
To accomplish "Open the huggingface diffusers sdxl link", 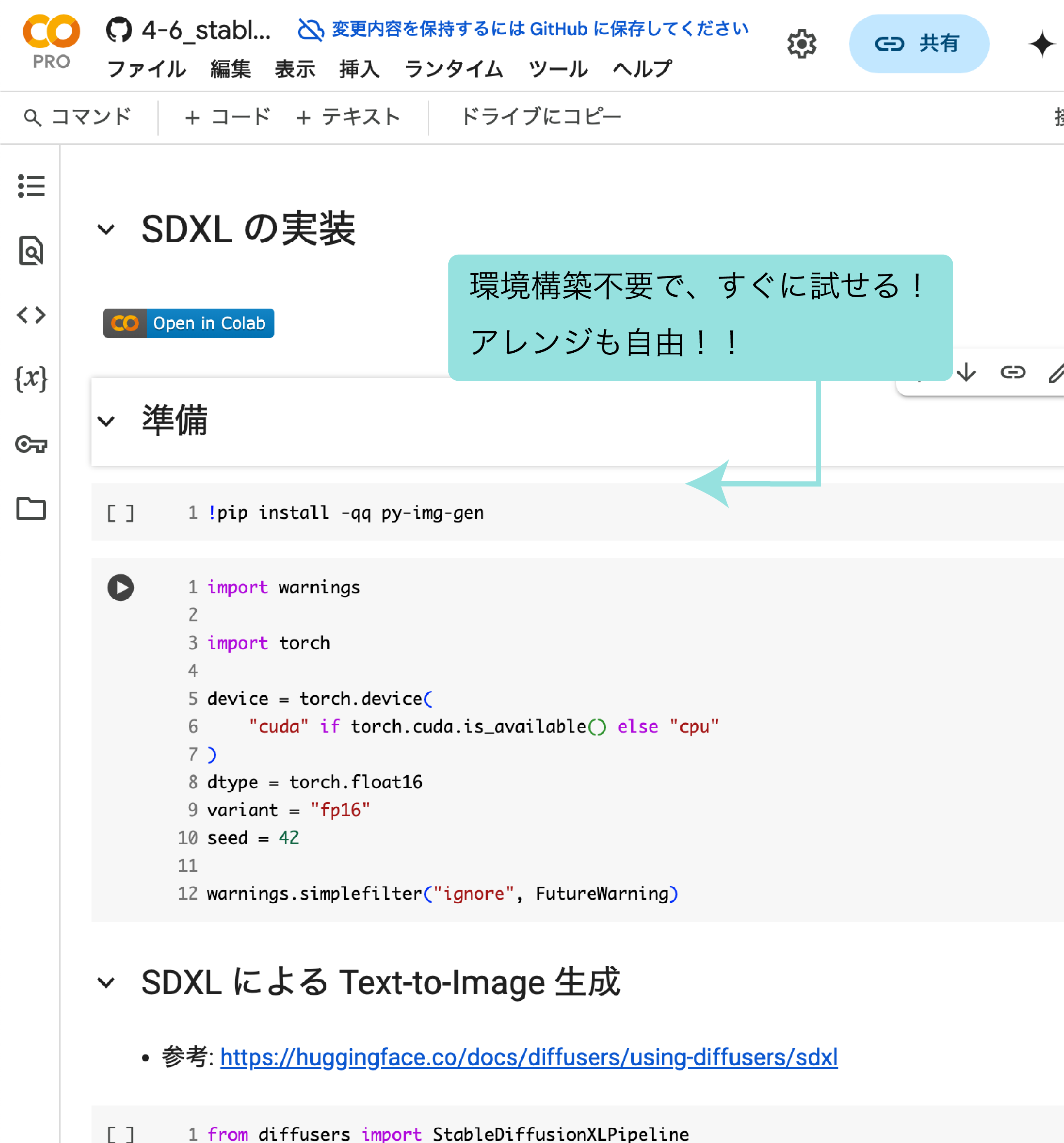I will tap(529, 1057).
